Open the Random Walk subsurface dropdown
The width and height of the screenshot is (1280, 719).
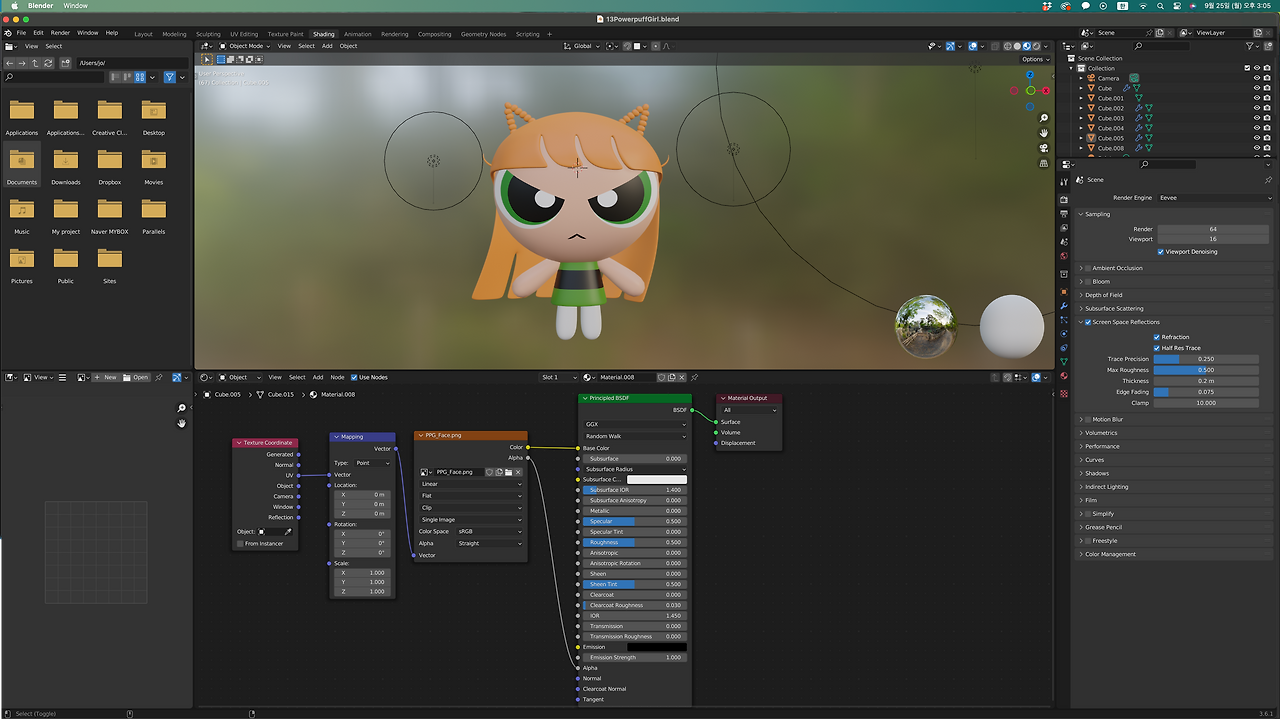[635, 436]
